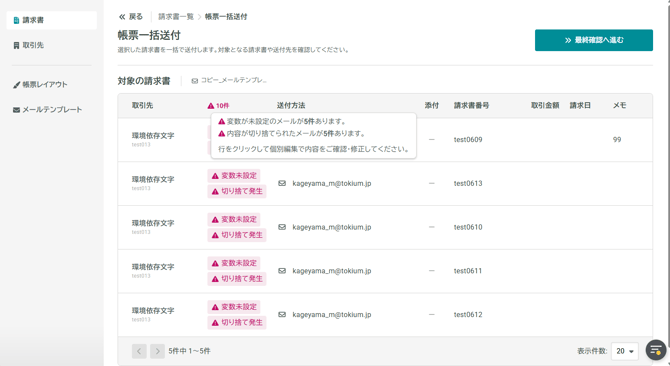Go back using the 戻る link

(x=131, y=17)
